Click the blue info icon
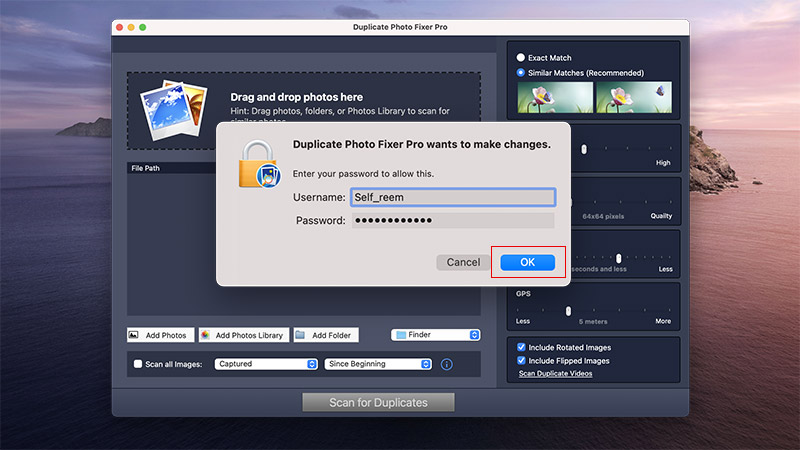800x450 pixels. pyautogui.click(x=446, y=364)
